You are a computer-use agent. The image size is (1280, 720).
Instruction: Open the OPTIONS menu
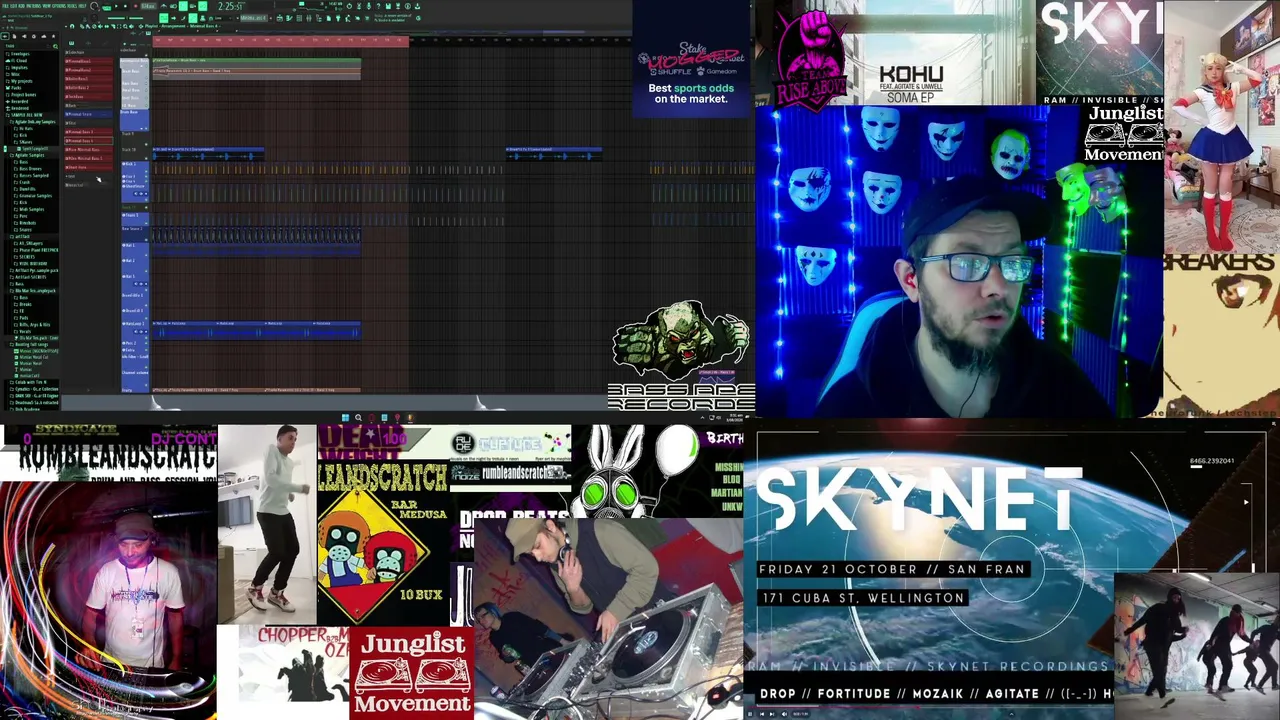pyautogui.click(x=58, y=6)
